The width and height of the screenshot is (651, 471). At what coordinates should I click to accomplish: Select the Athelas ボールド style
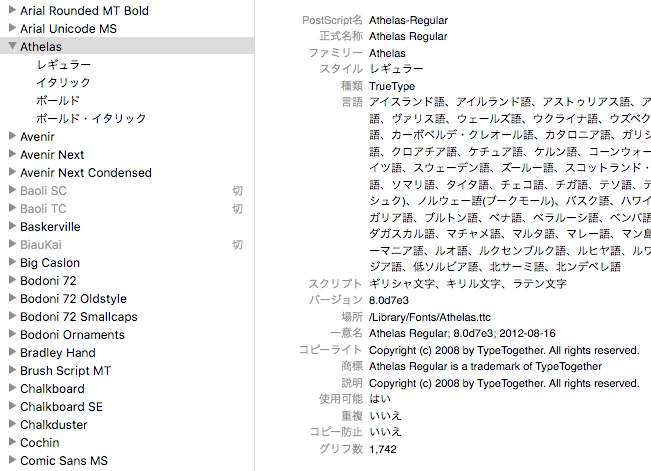coord(58,101)
